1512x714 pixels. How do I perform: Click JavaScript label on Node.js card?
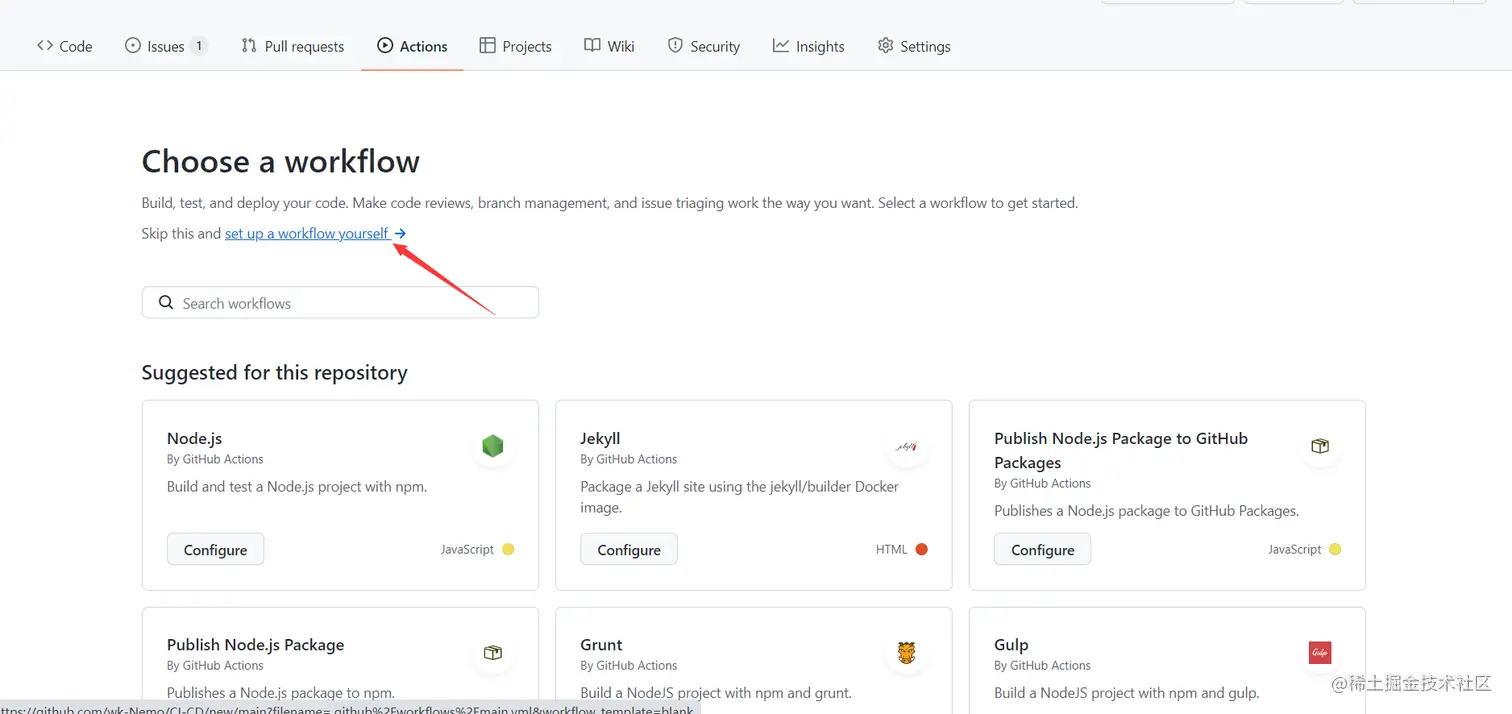[467, 549]
